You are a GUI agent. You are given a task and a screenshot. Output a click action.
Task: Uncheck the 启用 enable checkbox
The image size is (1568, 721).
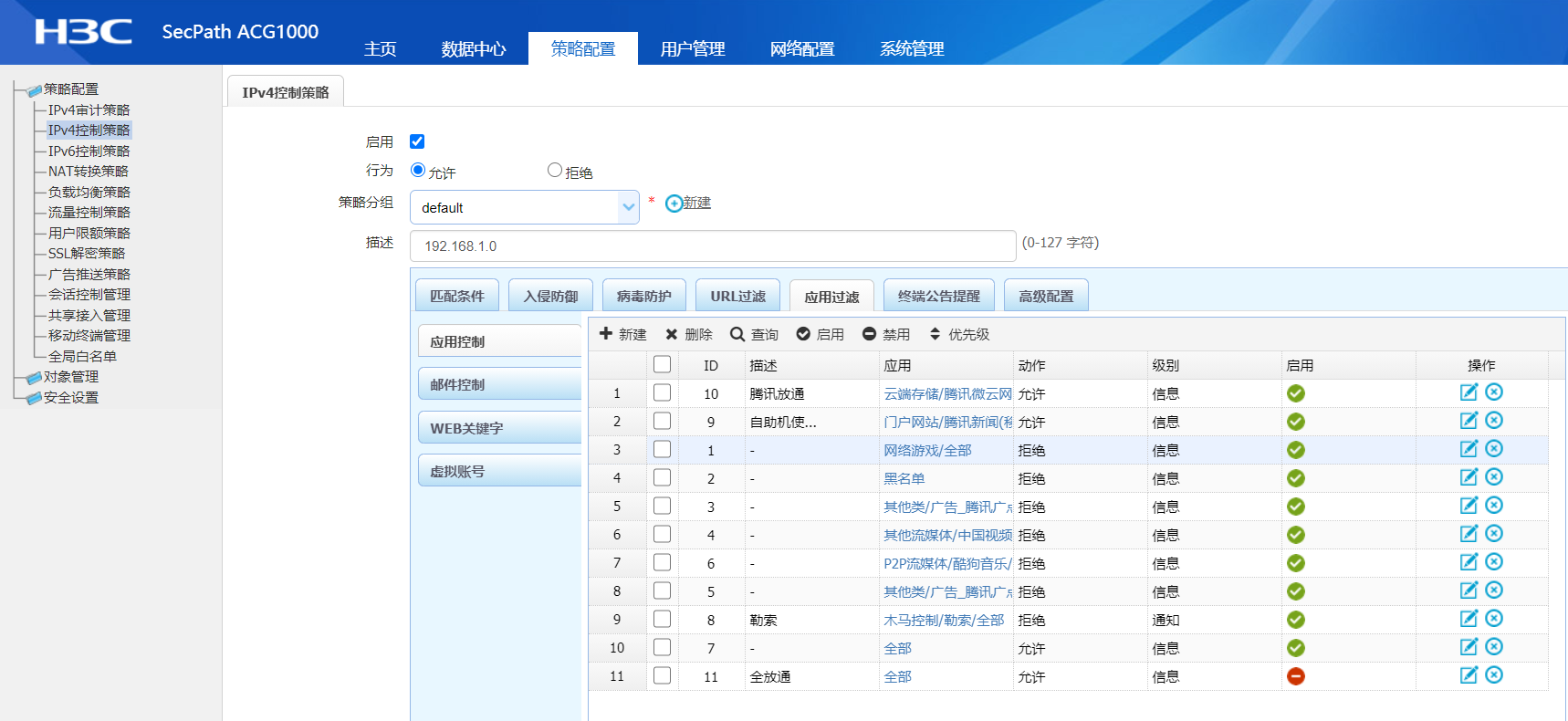(417, 141)
